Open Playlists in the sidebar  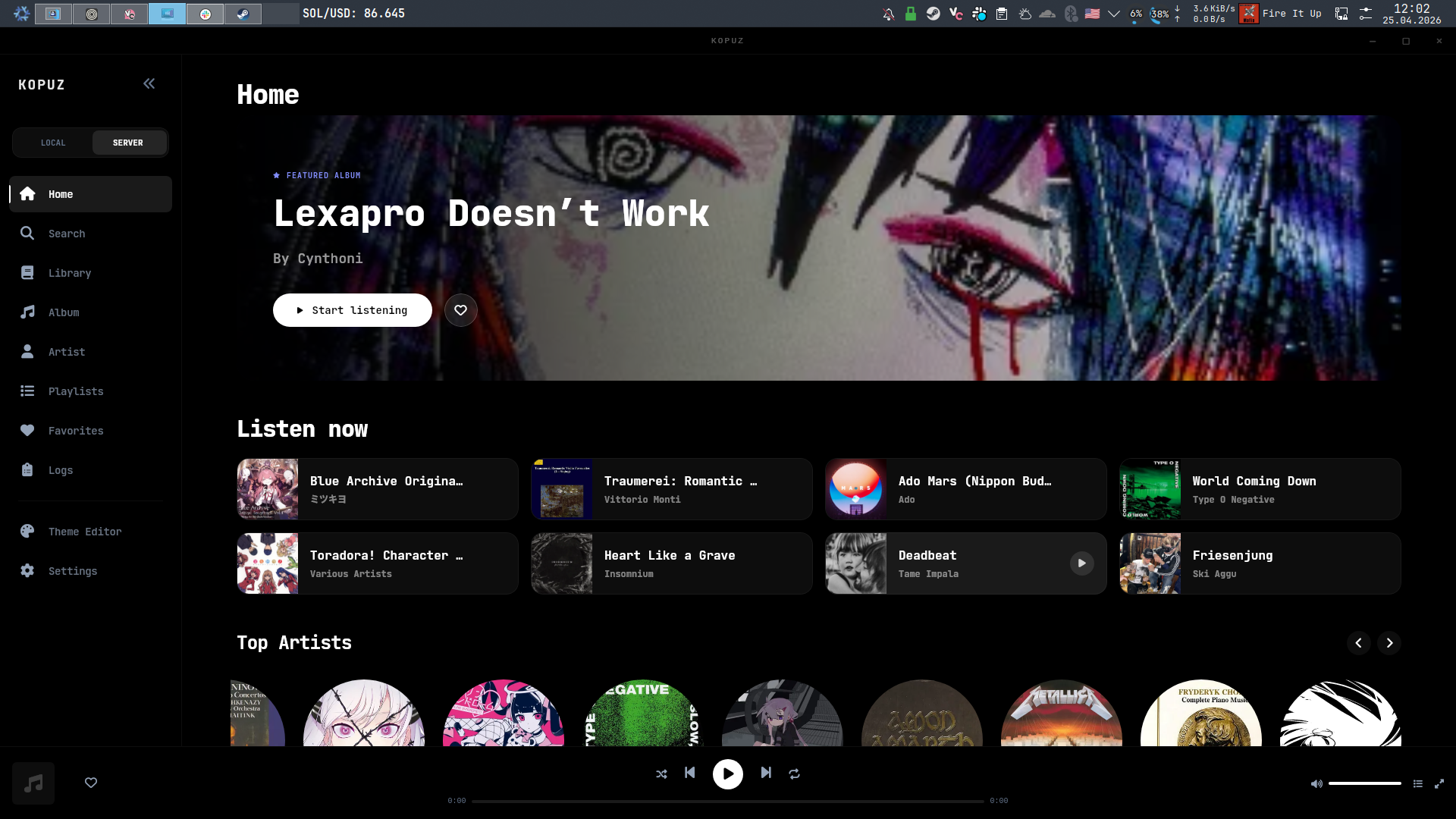91,391
